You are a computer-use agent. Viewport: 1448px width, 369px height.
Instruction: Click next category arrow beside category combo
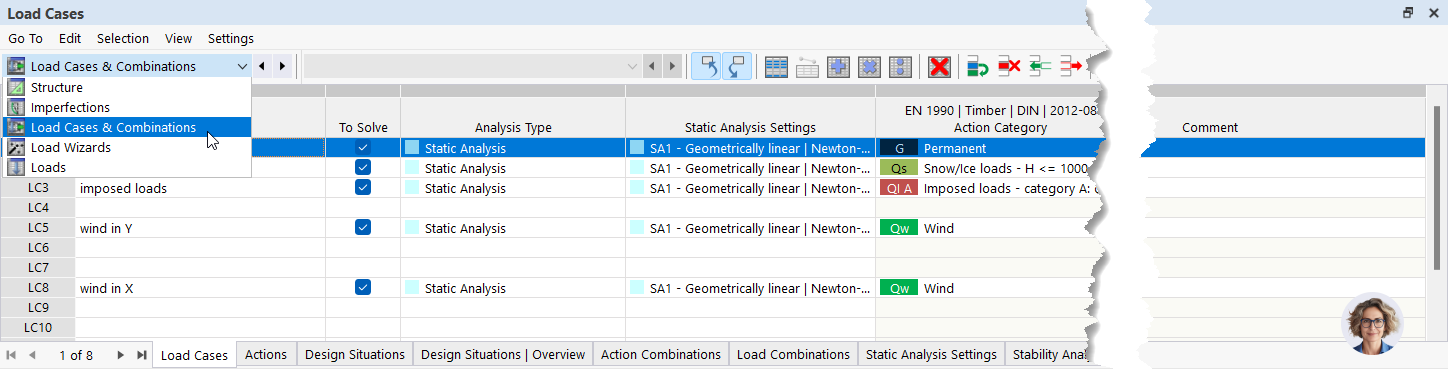(x=282, y=67)
